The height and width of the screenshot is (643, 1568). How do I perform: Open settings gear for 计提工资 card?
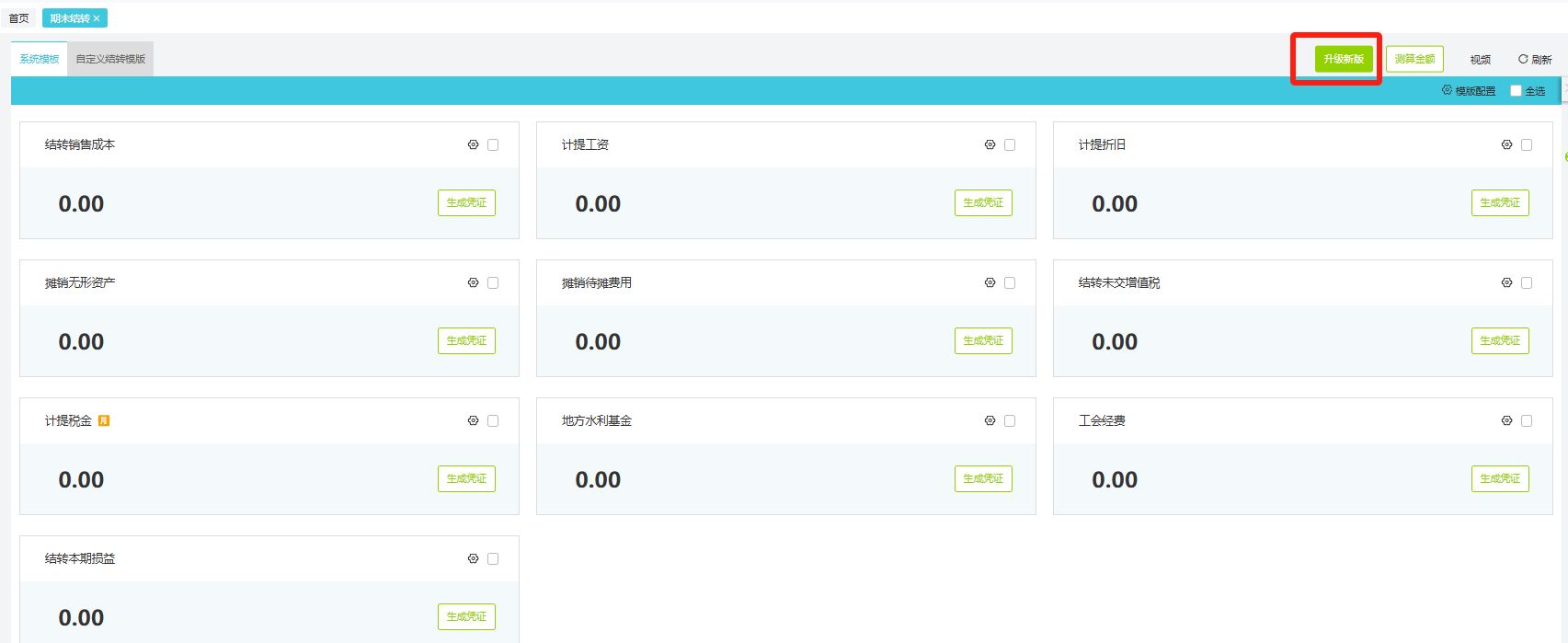click(x=990, y=144)
